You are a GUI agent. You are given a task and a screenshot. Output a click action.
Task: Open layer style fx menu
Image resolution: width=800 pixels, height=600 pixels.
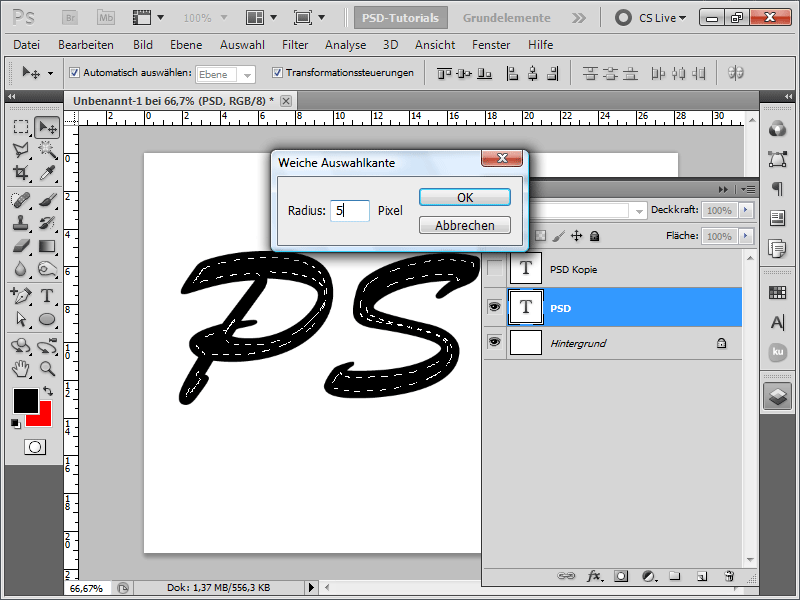[x=594, y=576]
